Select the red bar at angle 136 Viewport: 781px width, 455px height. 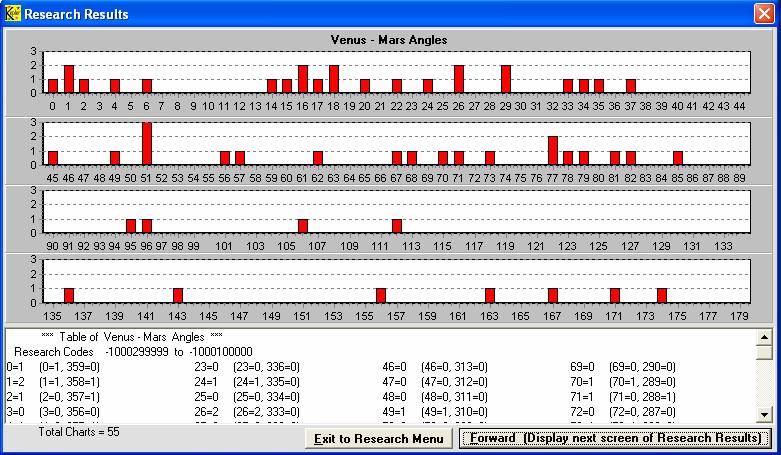point(69,296)
